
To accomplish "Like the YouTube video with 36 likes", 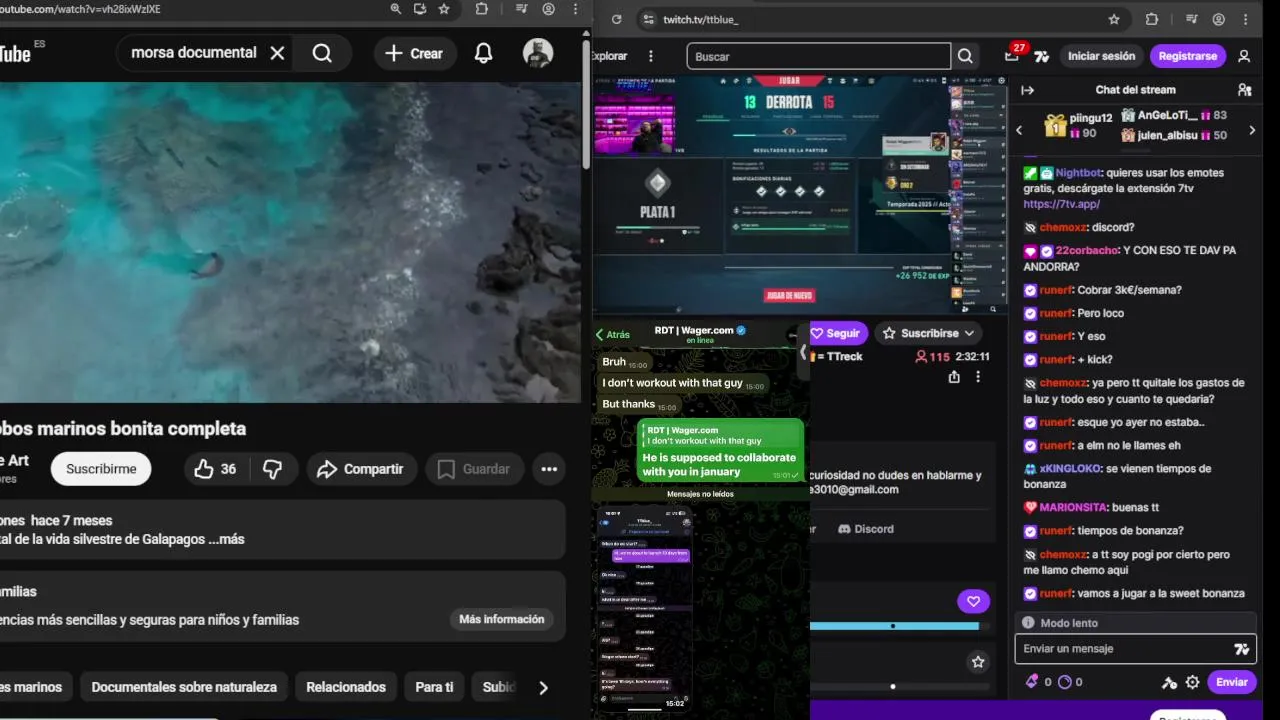I will 216,469.
